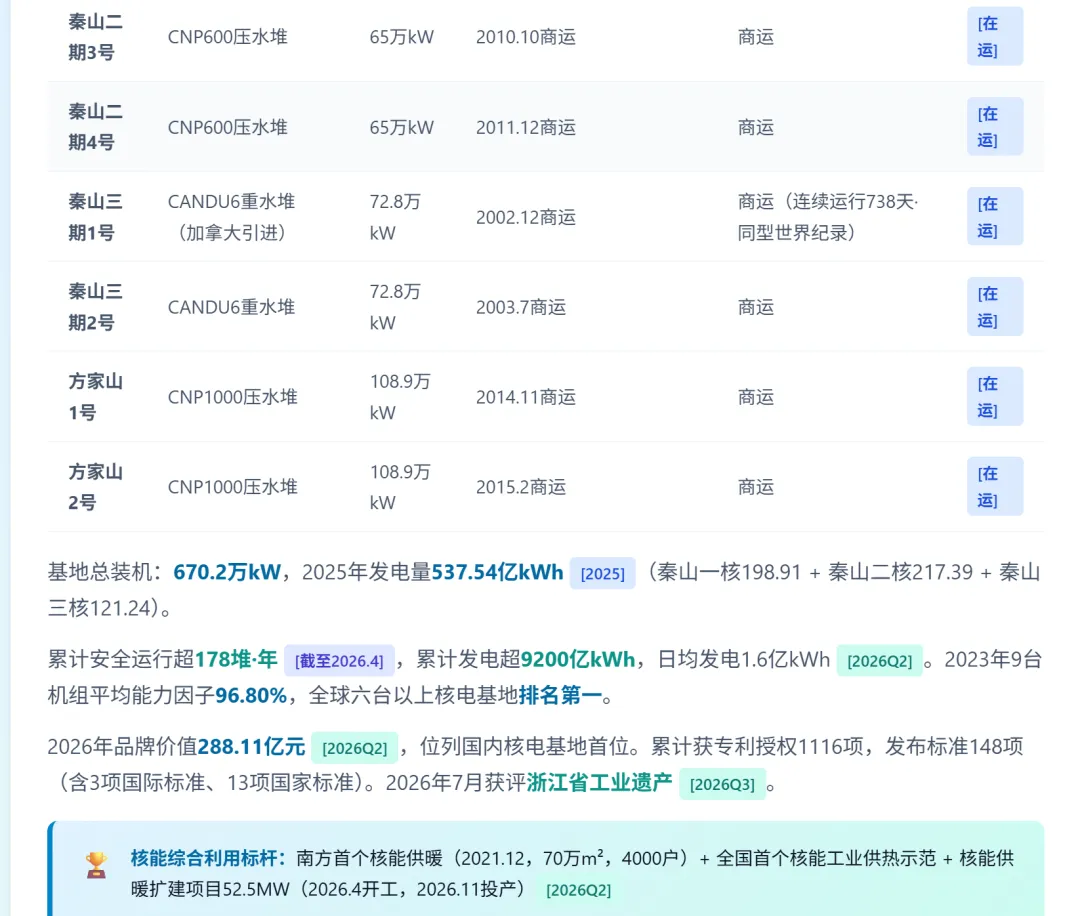Open the [2026Q3] tag after 浙江省工业遗产

pos(722,784)
